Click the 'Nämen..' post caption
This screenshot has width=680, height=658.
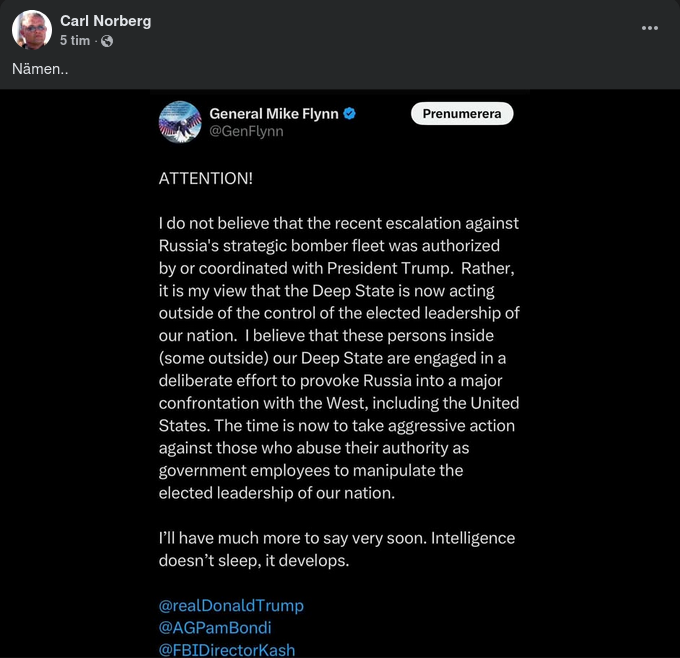(37, 69)
